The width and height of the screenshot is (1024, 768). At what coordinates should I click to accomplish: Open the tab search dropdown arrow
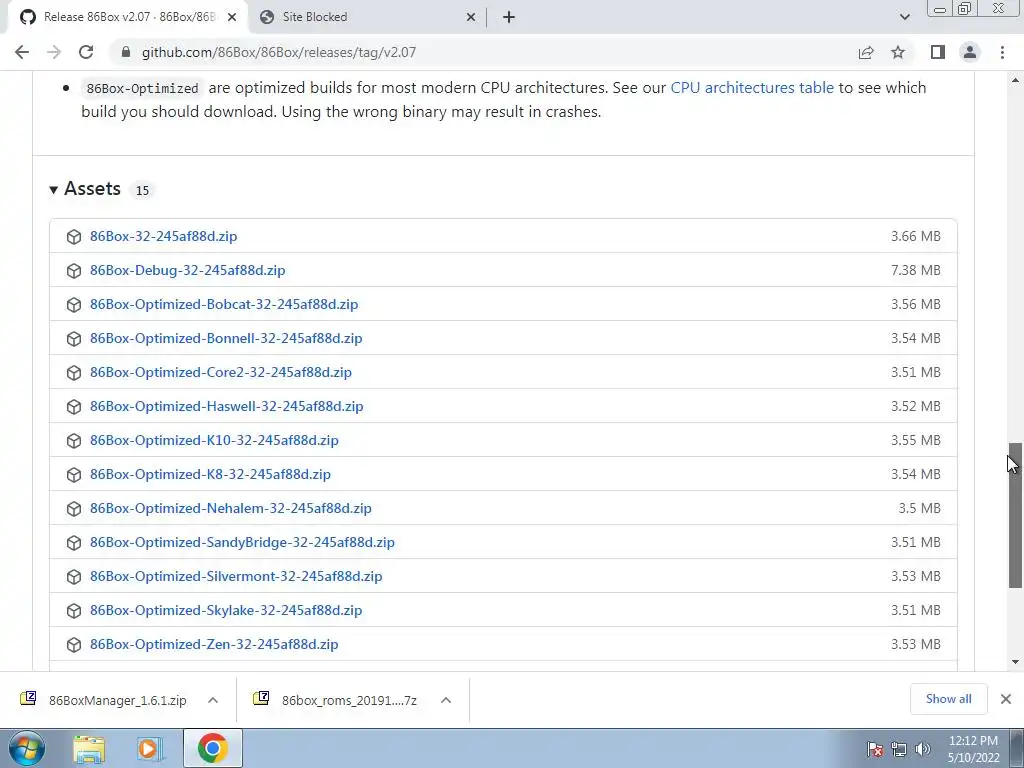[904, 17]
